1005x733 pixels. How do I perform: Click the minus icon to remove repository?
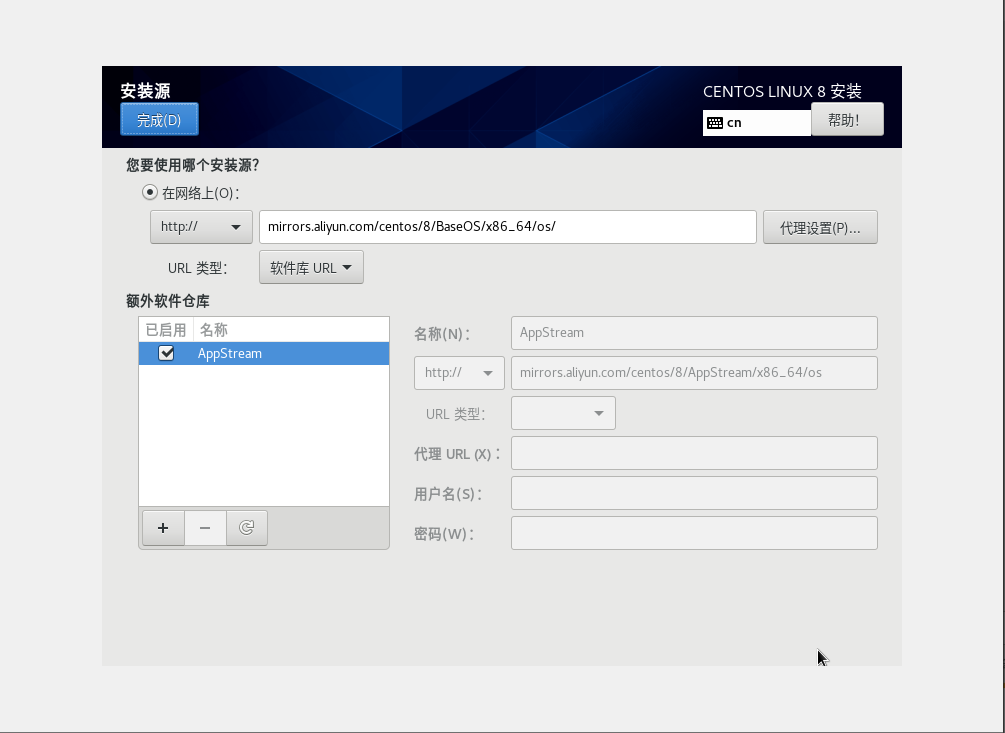pos(205,527)
